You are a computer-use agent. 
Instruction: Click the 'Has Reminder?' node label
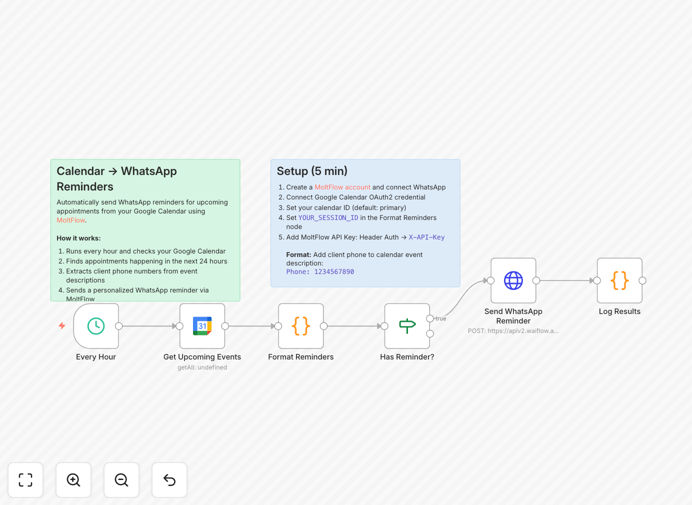pyautogui.click(x=407, y=357)
